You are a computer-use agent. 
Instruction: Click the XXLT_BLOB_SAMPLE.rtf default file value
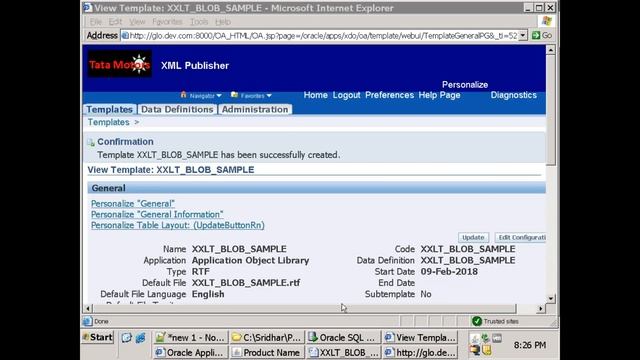246,283
